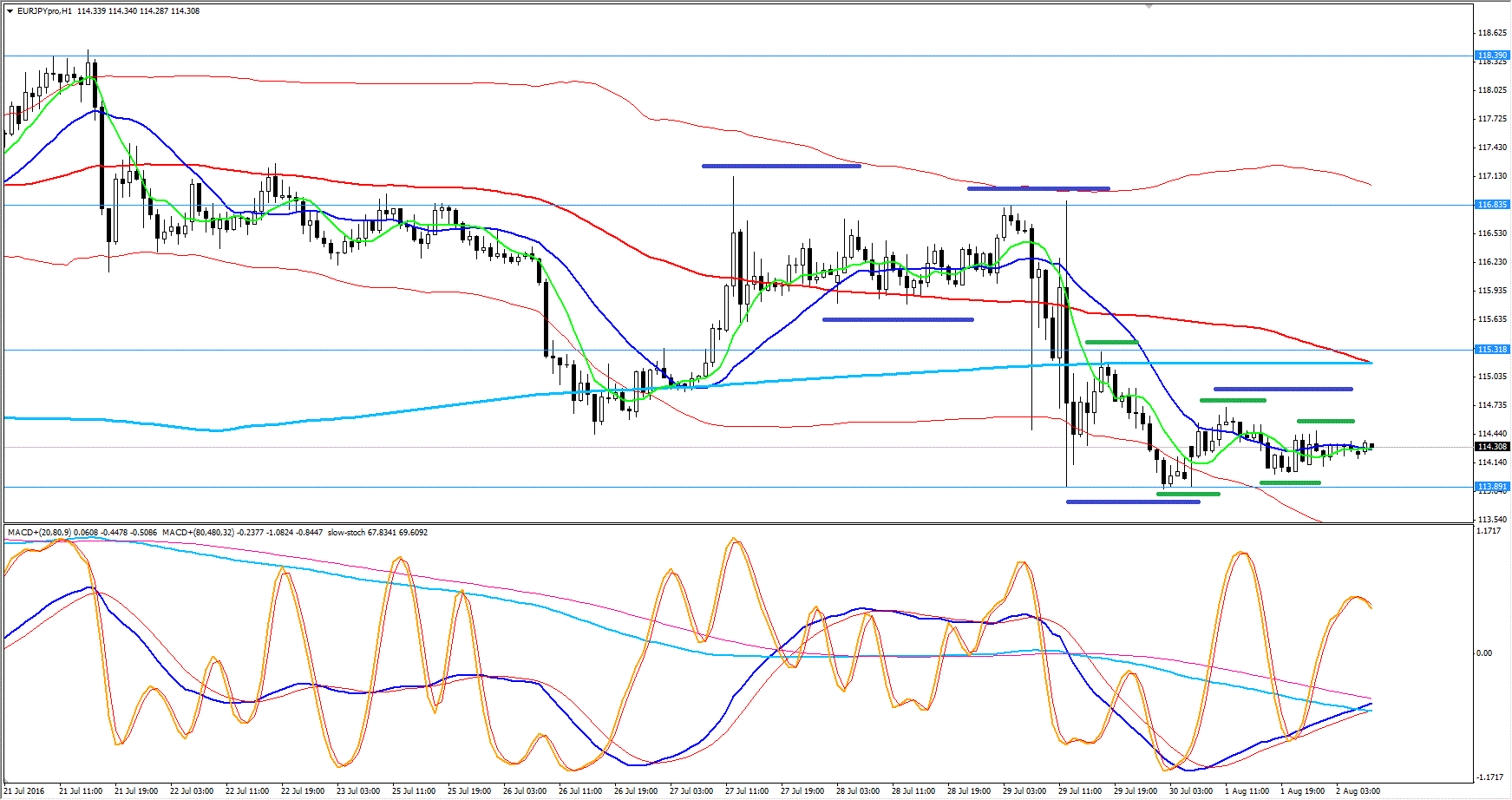Click the 115.318 blue price tag
Image resolution: width=1512 pixels, height=800 pixels.
(x=1492, y=350)
